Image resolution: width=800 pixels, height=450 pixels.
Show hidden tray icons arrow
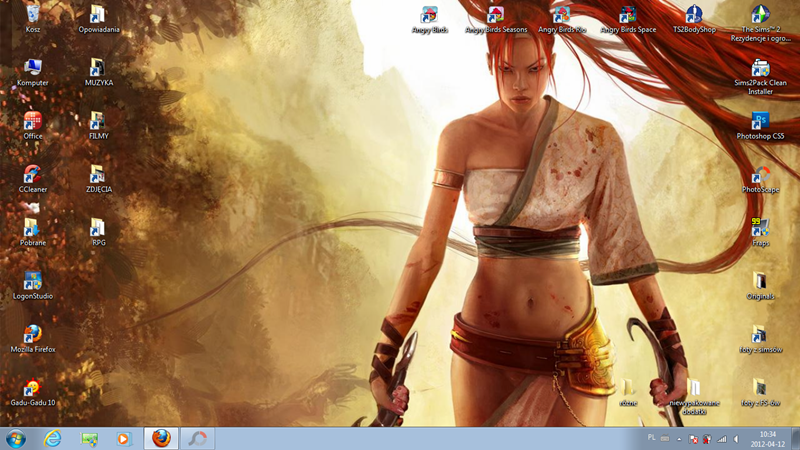[x=679, y=439]
